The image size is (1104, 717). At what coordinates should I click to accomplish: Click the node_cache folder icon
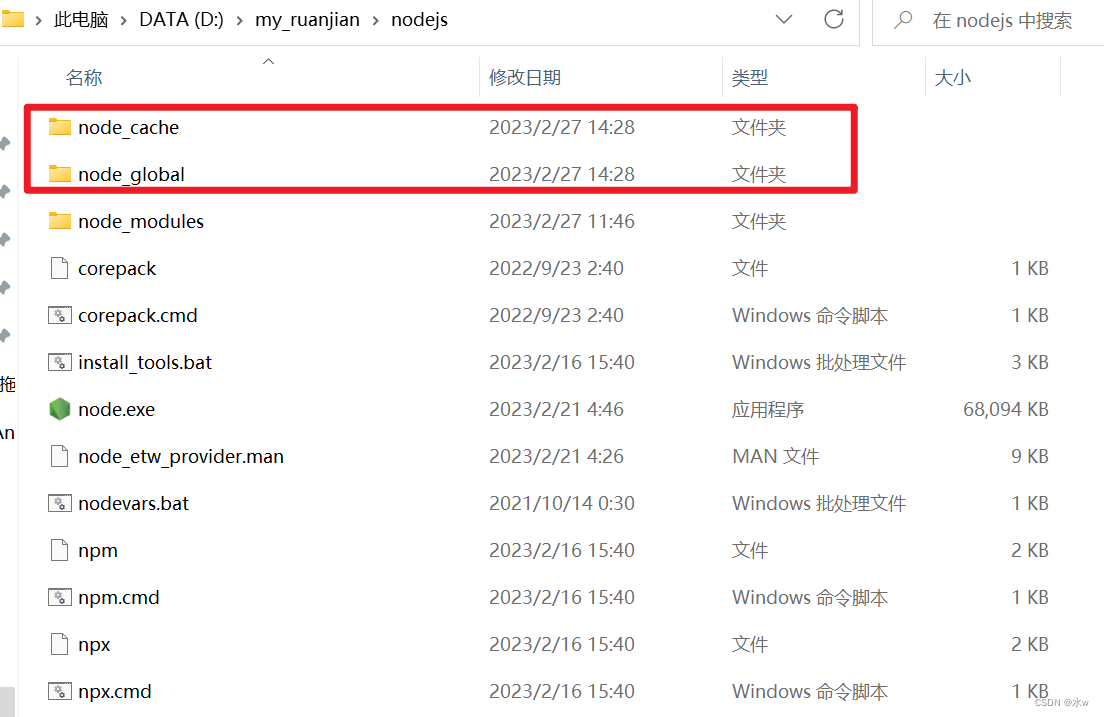60,127
